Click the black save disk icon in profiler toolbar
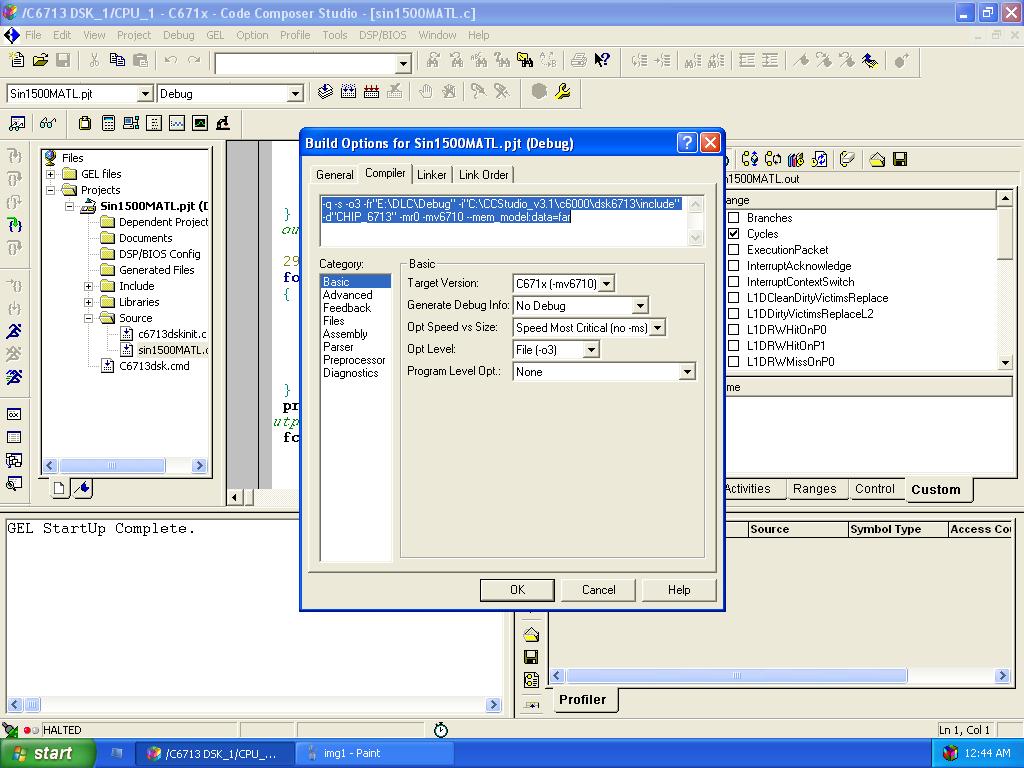This screenshot has height=768, width=1024. (900, 159)
